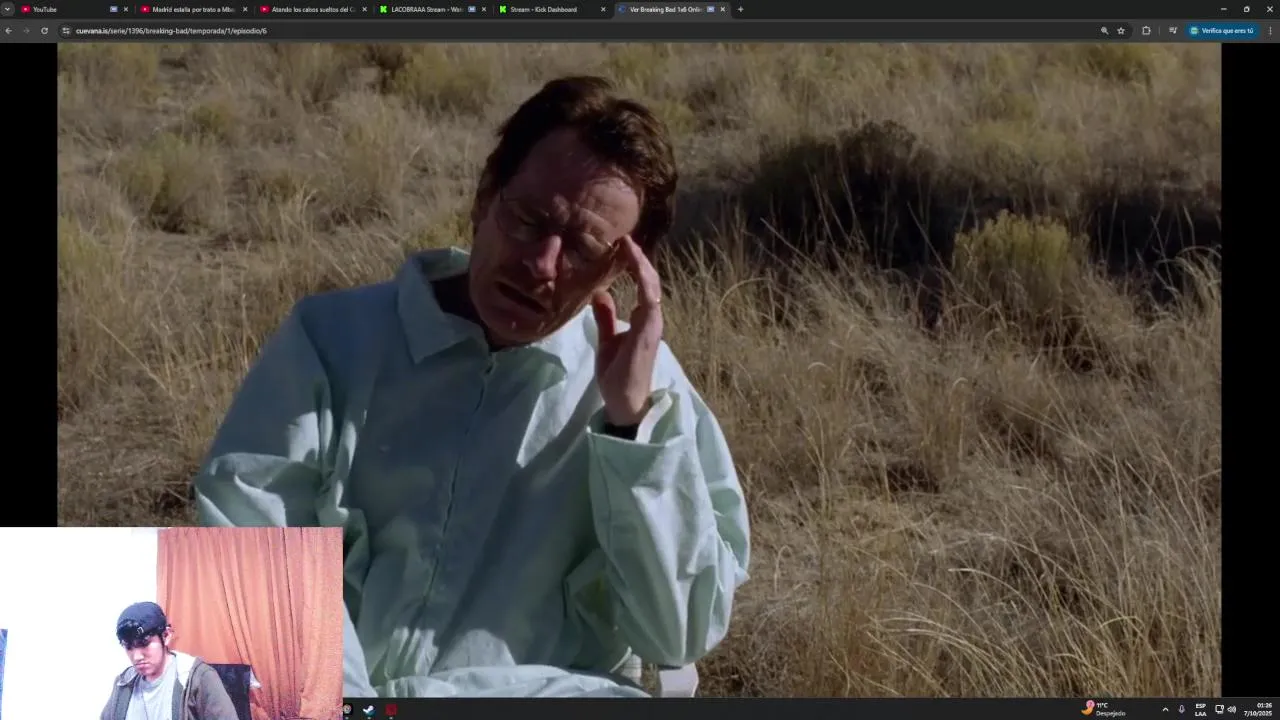1280x720 pixels.
Task: Switch the ESP LAA input language
Action: pos(1200,709)
